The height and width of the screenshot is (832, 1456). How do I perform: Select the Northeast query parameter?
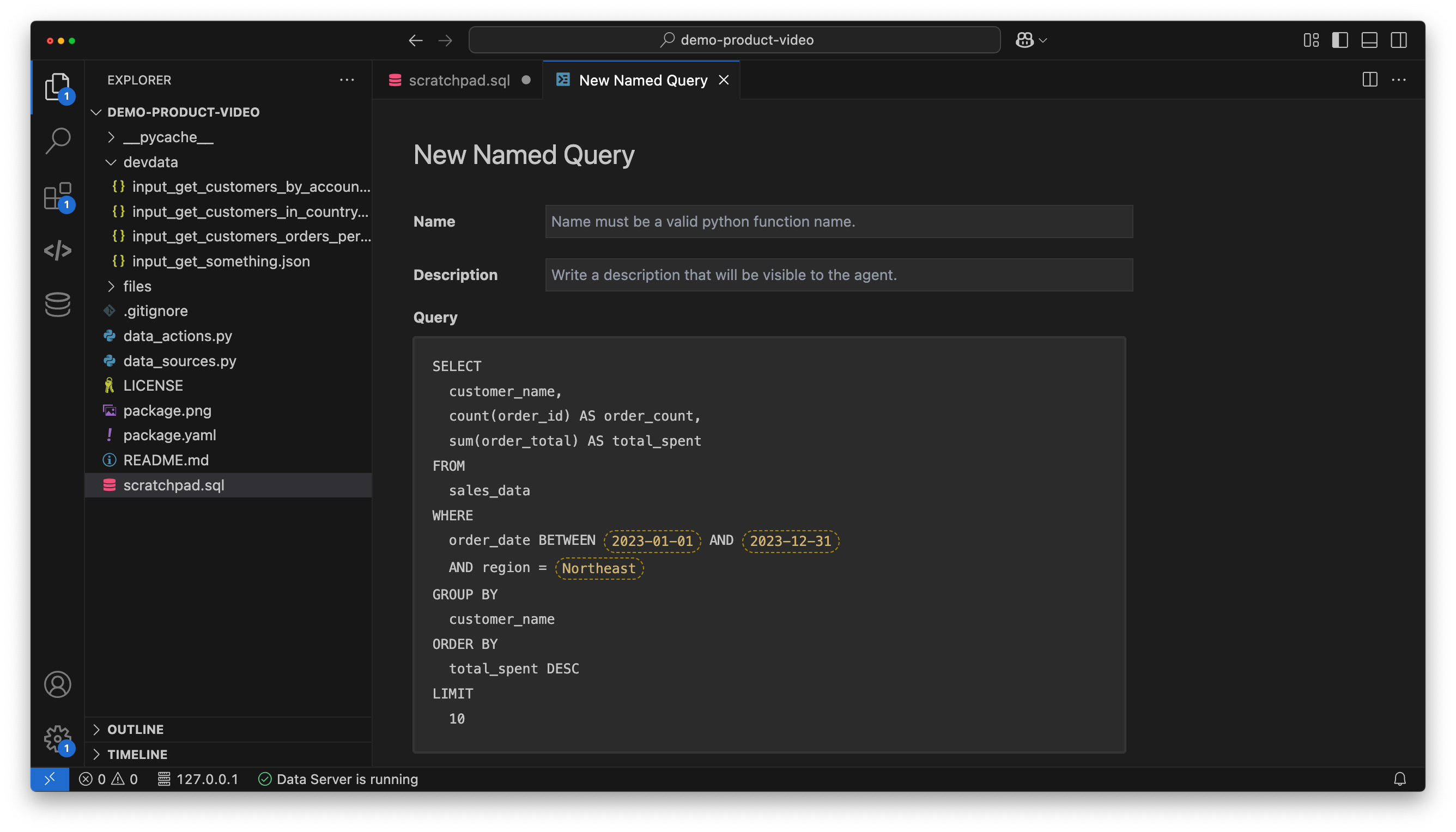(599, 568)
